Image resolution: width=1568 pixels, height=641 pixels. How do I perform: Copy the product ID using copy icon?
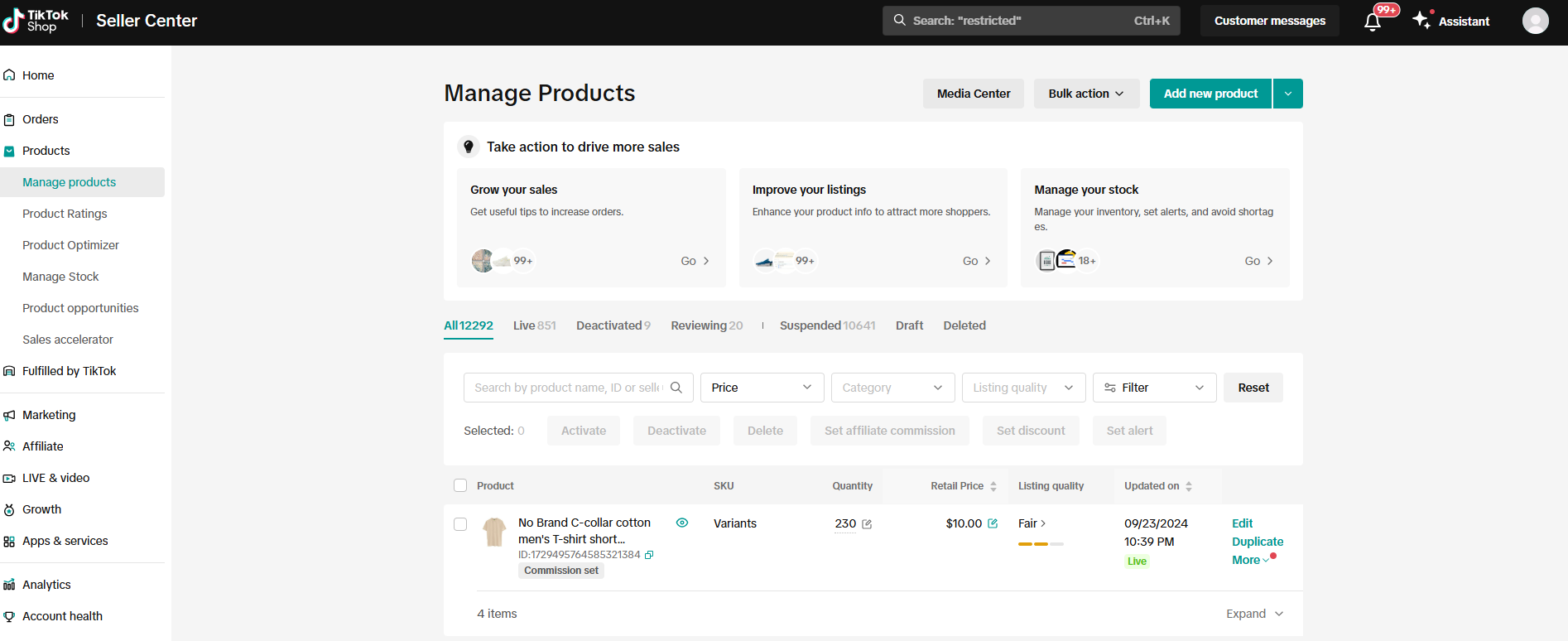click(649, 555)
